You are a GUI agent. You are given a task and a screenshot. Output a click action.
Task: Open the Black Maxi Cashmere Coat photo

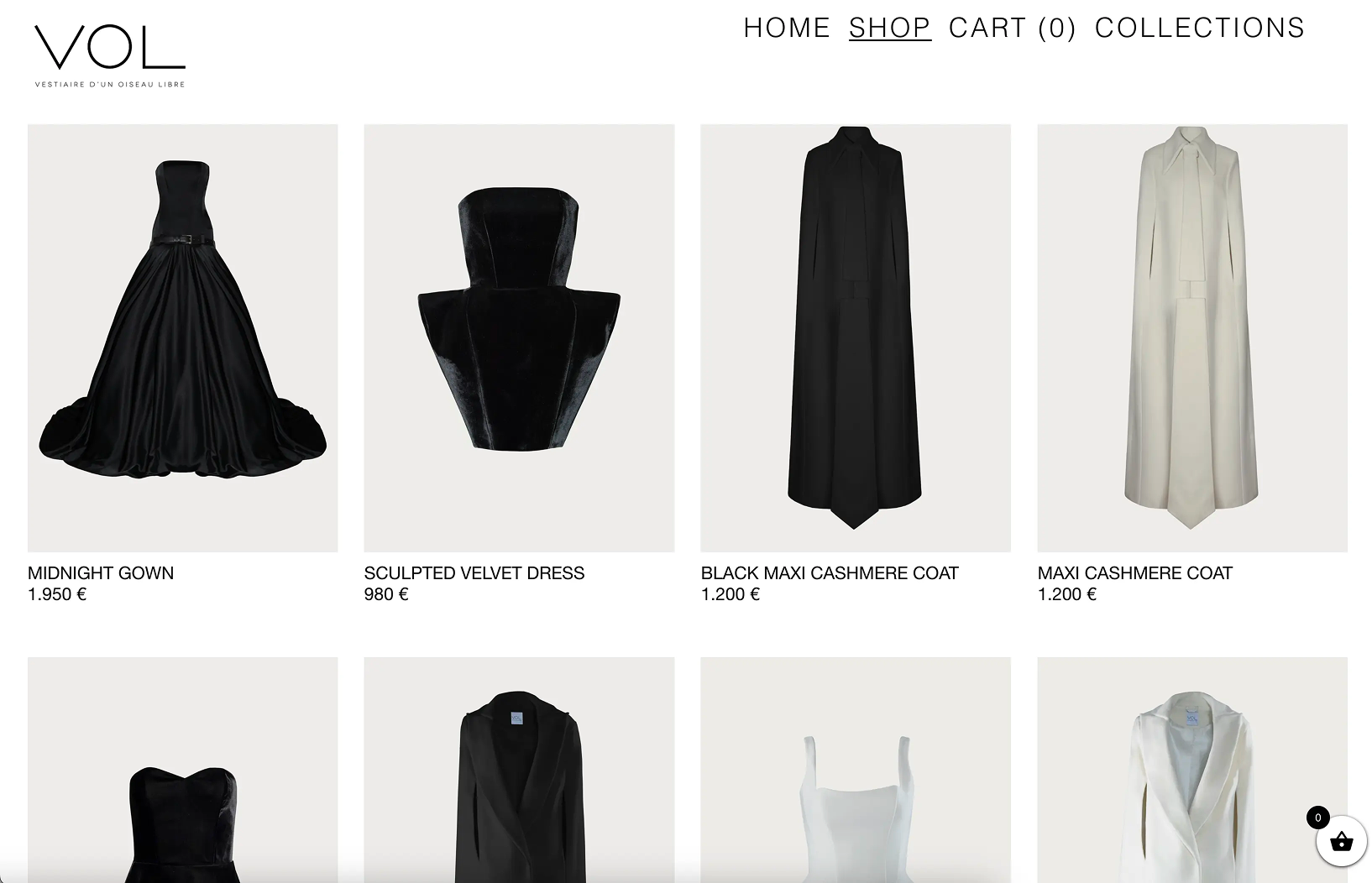point(856,338)
